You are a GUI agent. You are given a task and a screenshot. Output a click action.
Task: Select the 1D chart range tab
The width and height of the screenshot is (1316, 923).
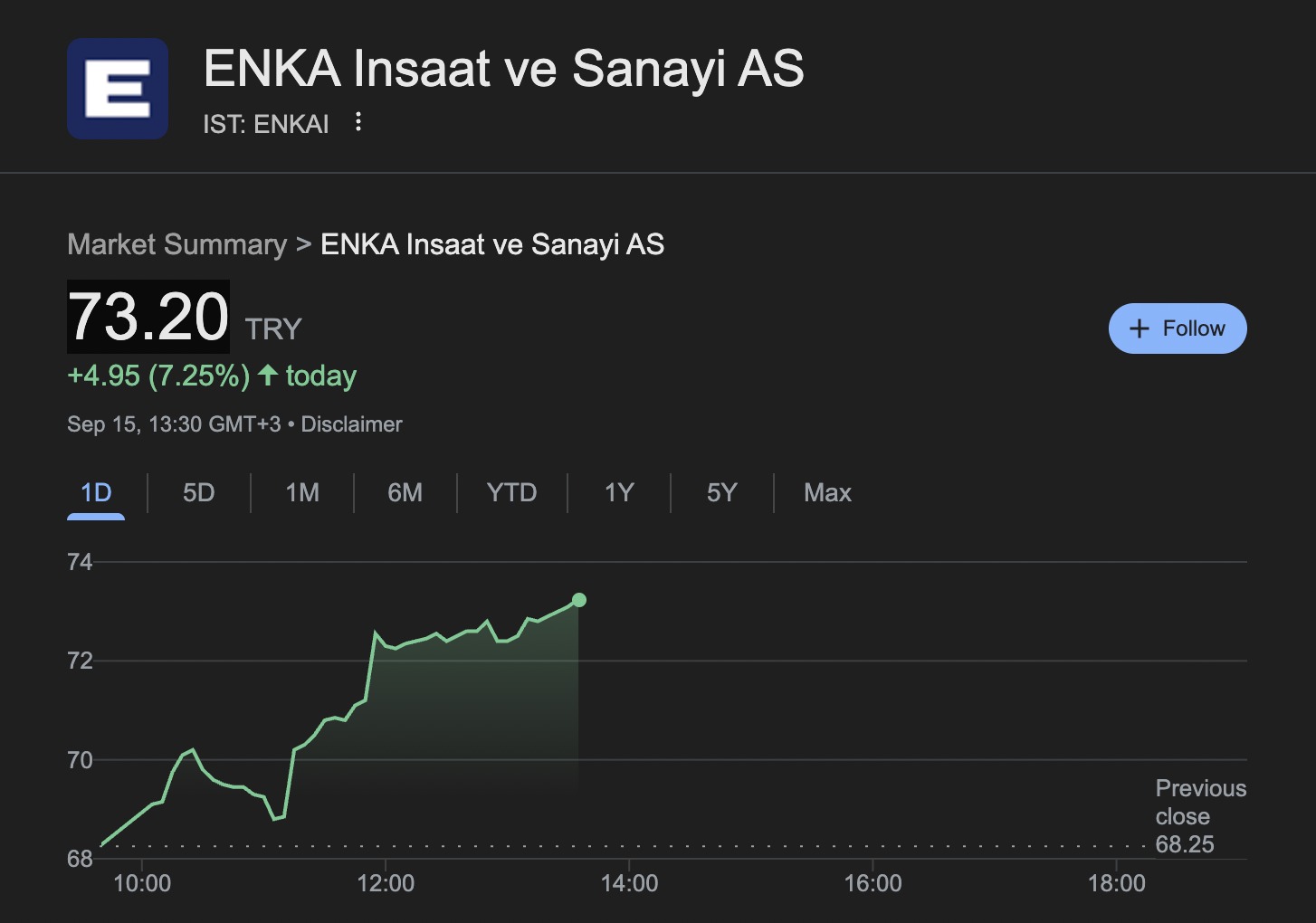[x=96, y=493]
